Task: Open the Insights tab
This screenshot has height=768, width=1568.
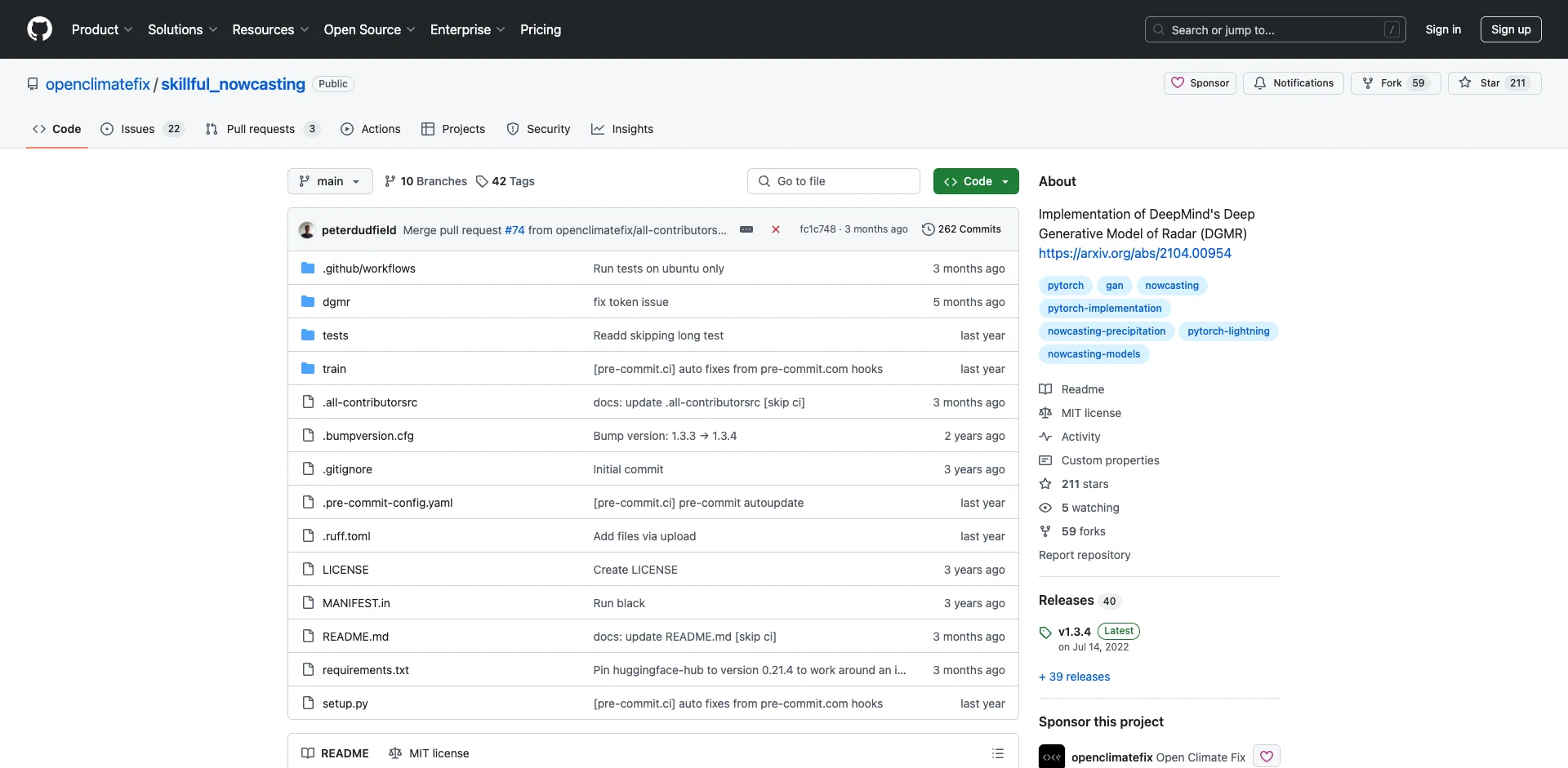Action: point(622,129)
